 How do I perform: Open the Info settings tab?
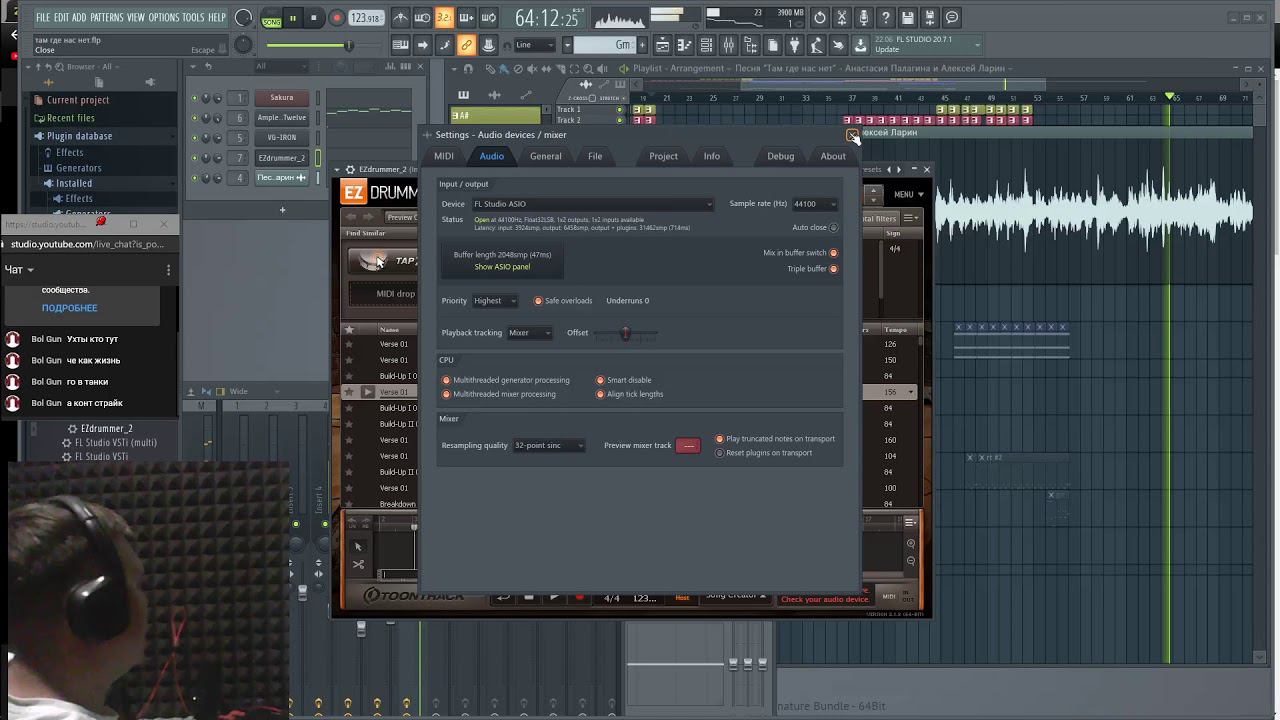[711, 156]
